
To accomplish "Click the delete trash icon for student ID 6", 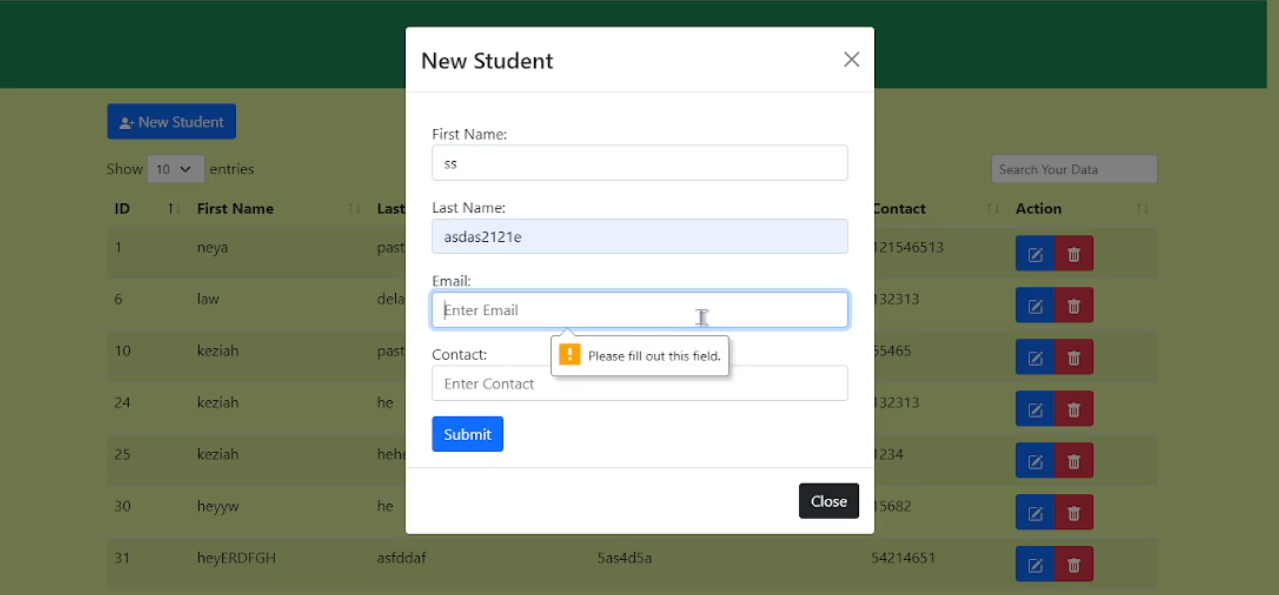I will click(x=1074, y=305).
